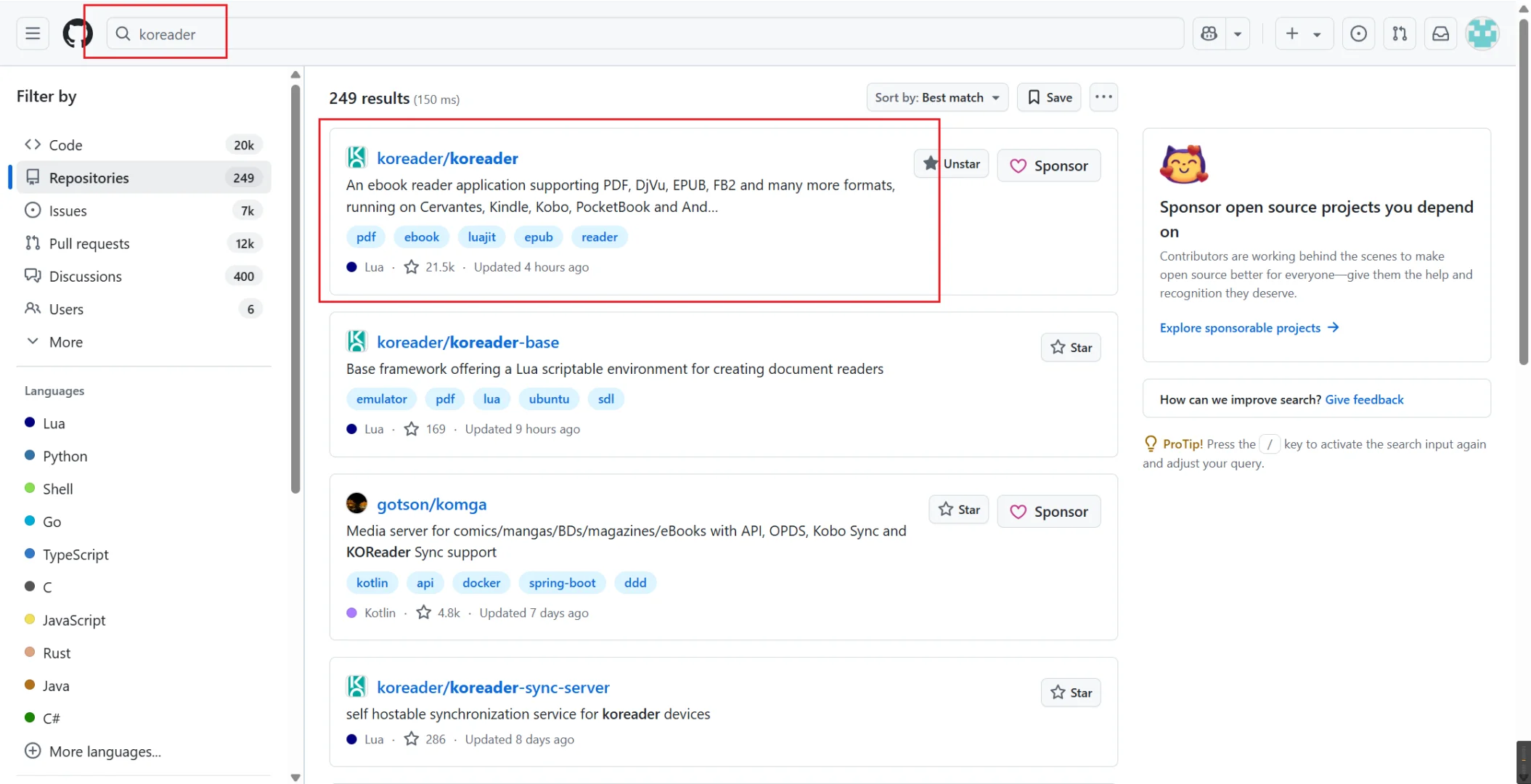The width and height of the screenshot is (1531, 784).
Task: Click the reader topic tag
Action: point(600,237)
